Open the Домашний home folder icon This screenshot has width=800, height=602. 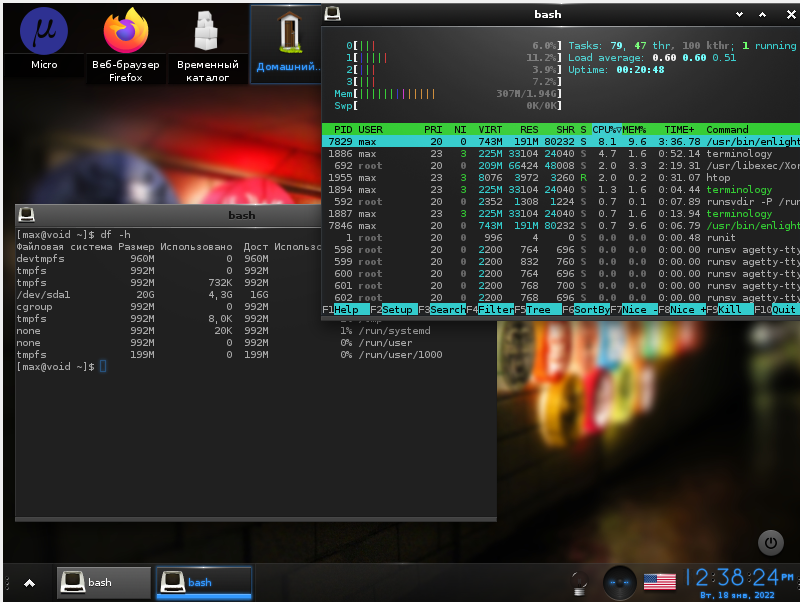289,42
